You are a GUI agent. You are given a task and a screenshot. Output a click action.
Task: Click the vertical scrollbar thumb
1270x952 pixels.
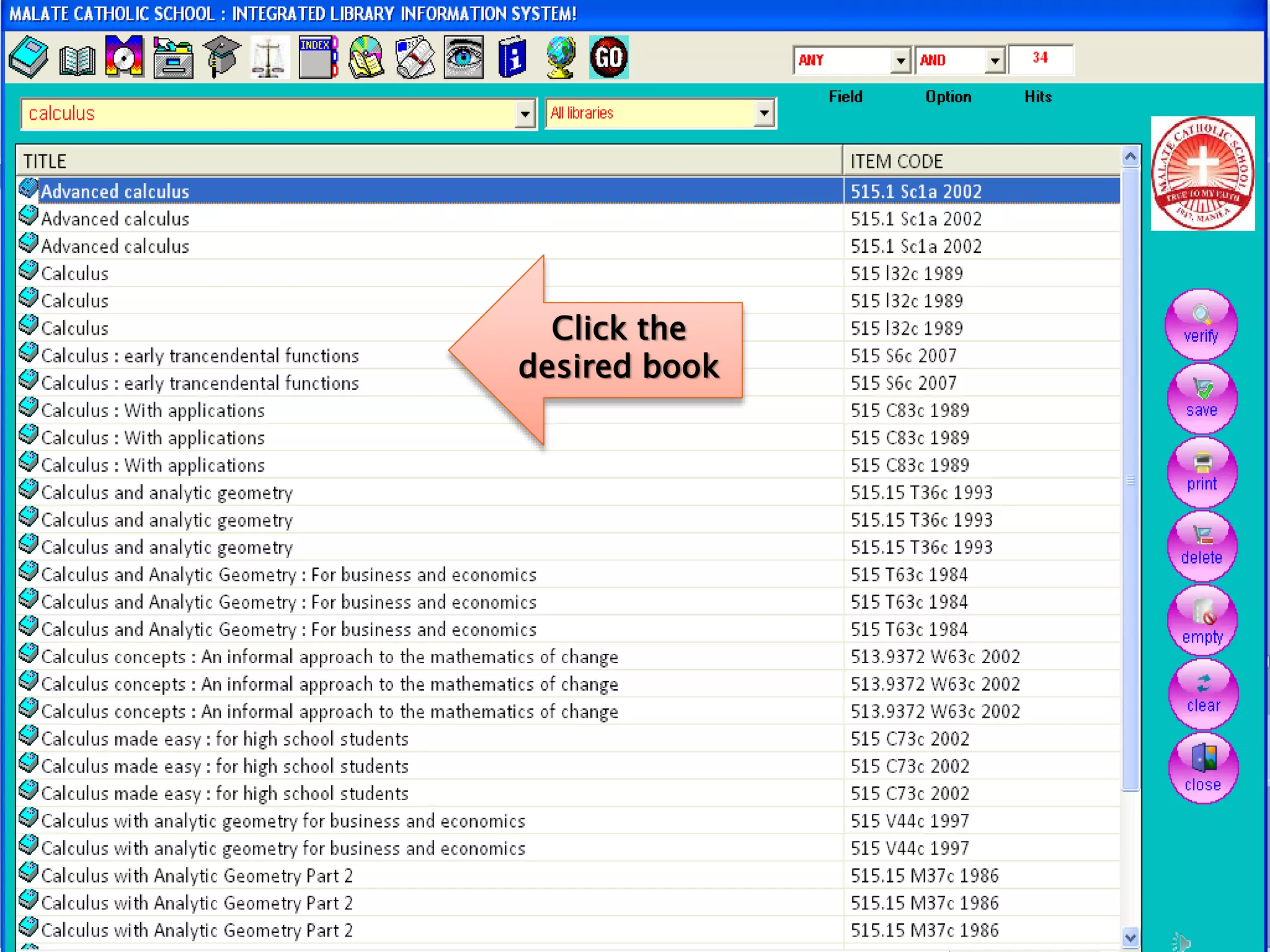tap(1130, 479)
